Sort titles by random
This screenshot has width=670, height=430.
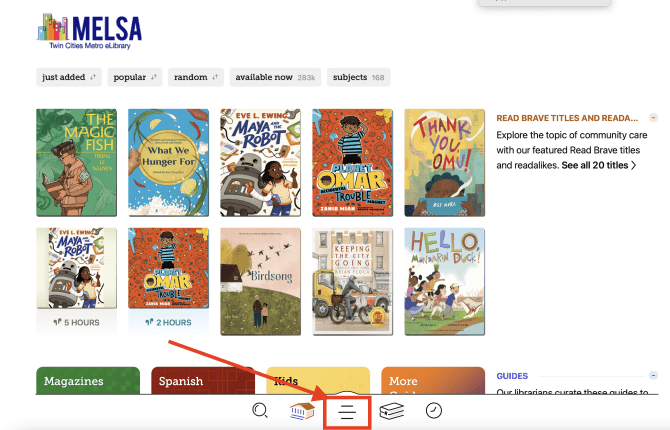coord(196,77)
